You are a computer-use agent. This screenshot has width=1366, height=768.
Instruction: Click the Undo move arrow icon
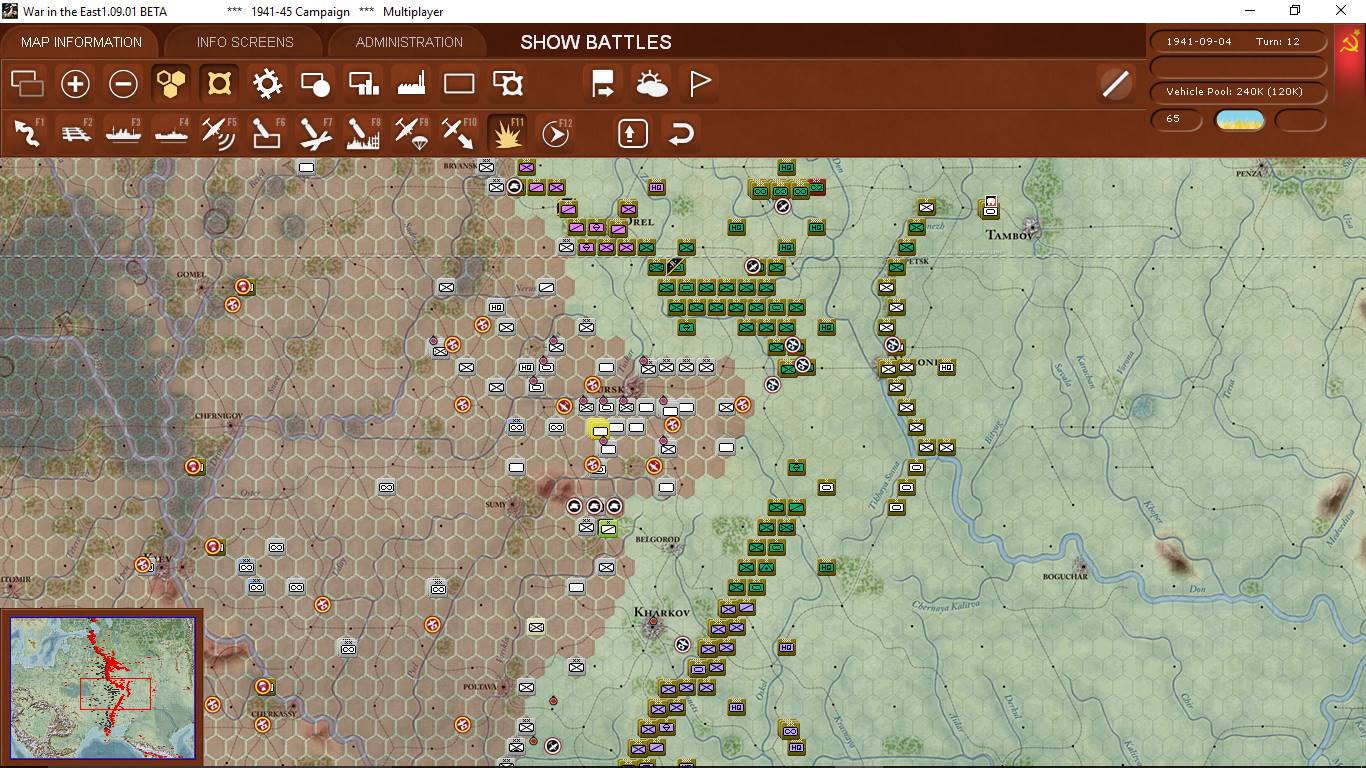pos(680,132)
